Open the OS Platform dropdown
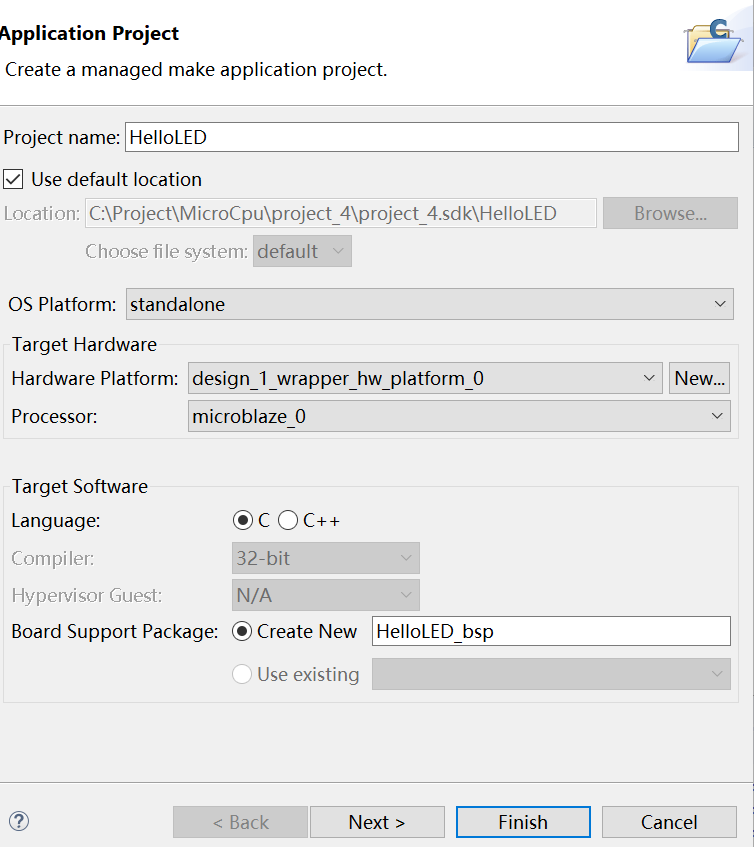754x847 pixels. click(x=429, y=304)
